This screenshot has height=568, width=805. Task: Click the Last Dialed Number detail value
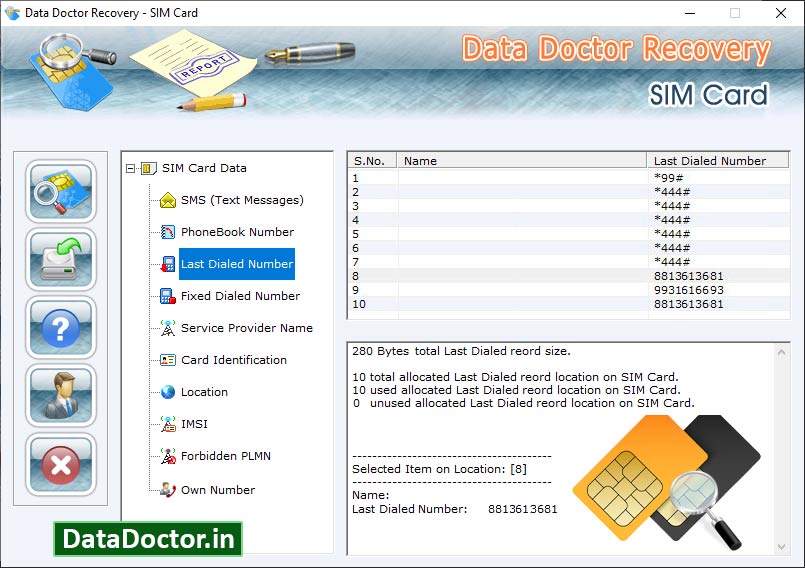(522, 509)
